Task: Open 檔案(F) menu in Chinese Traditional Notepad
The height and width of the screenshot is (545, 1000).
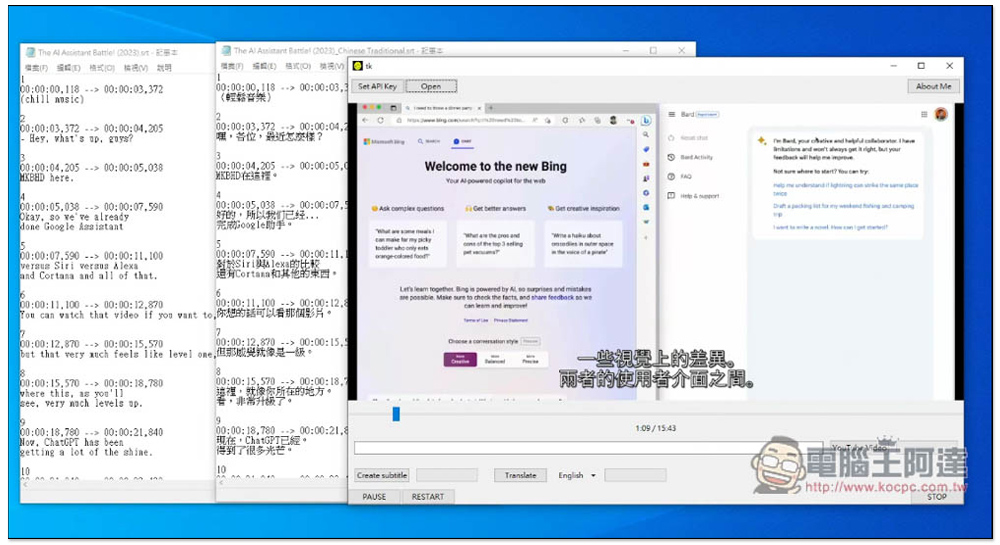Action: pos(232,66)
